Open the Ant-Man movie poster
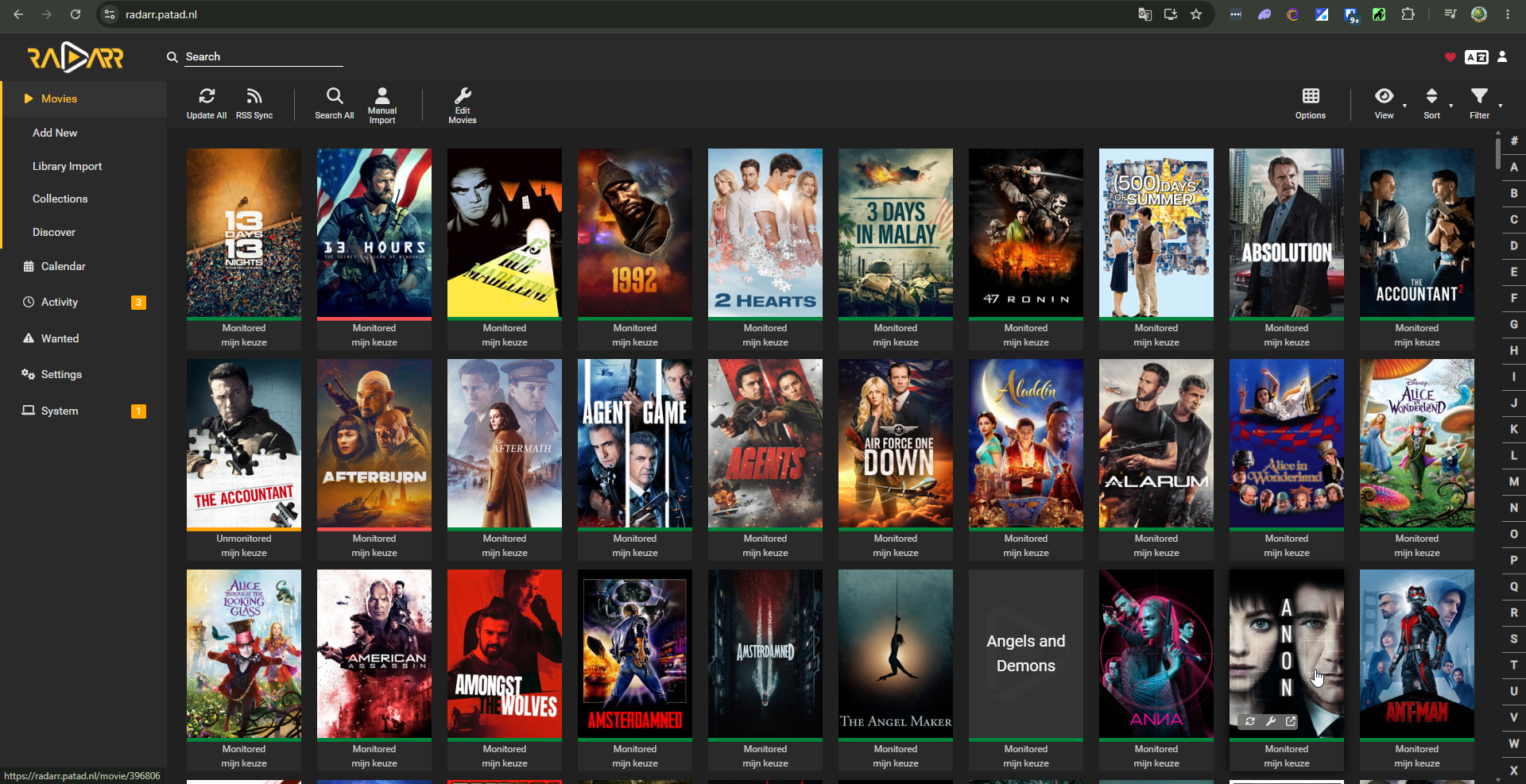The image size is (1526, 784). click(1417, 654)
